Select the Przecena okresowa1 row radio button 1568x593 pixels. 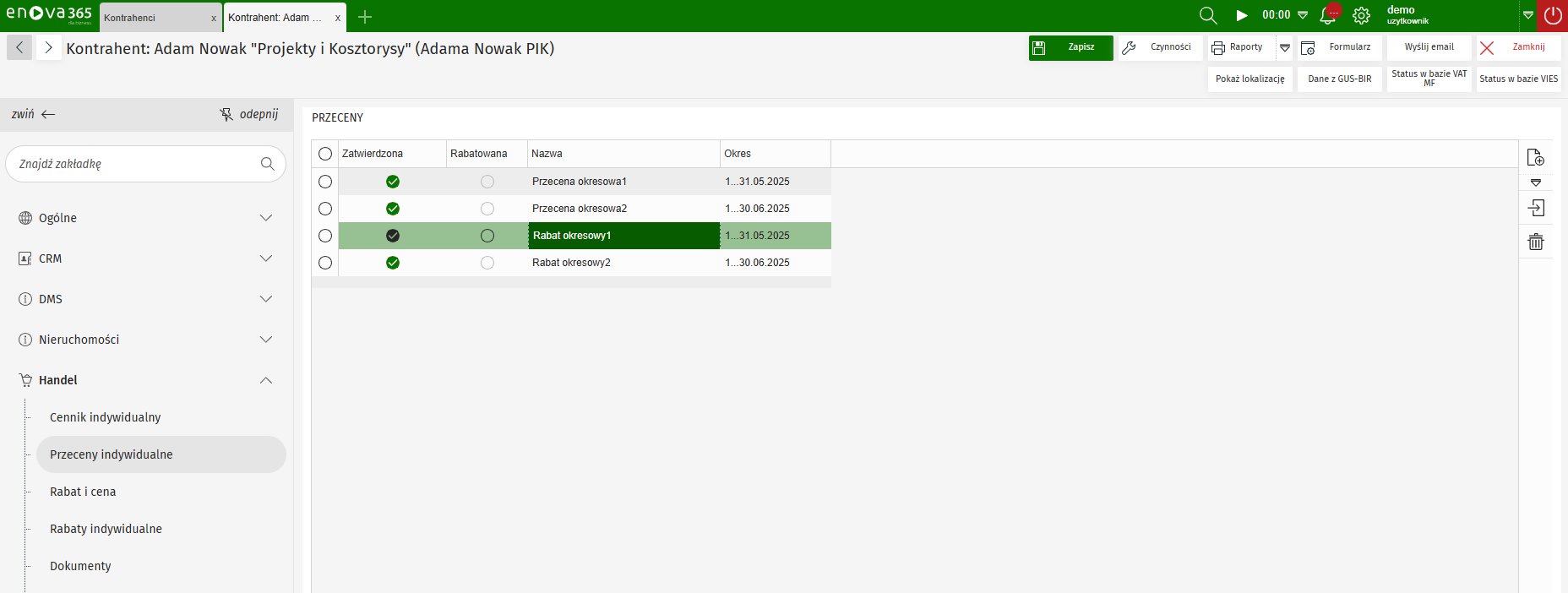click(x=325, y=182)
